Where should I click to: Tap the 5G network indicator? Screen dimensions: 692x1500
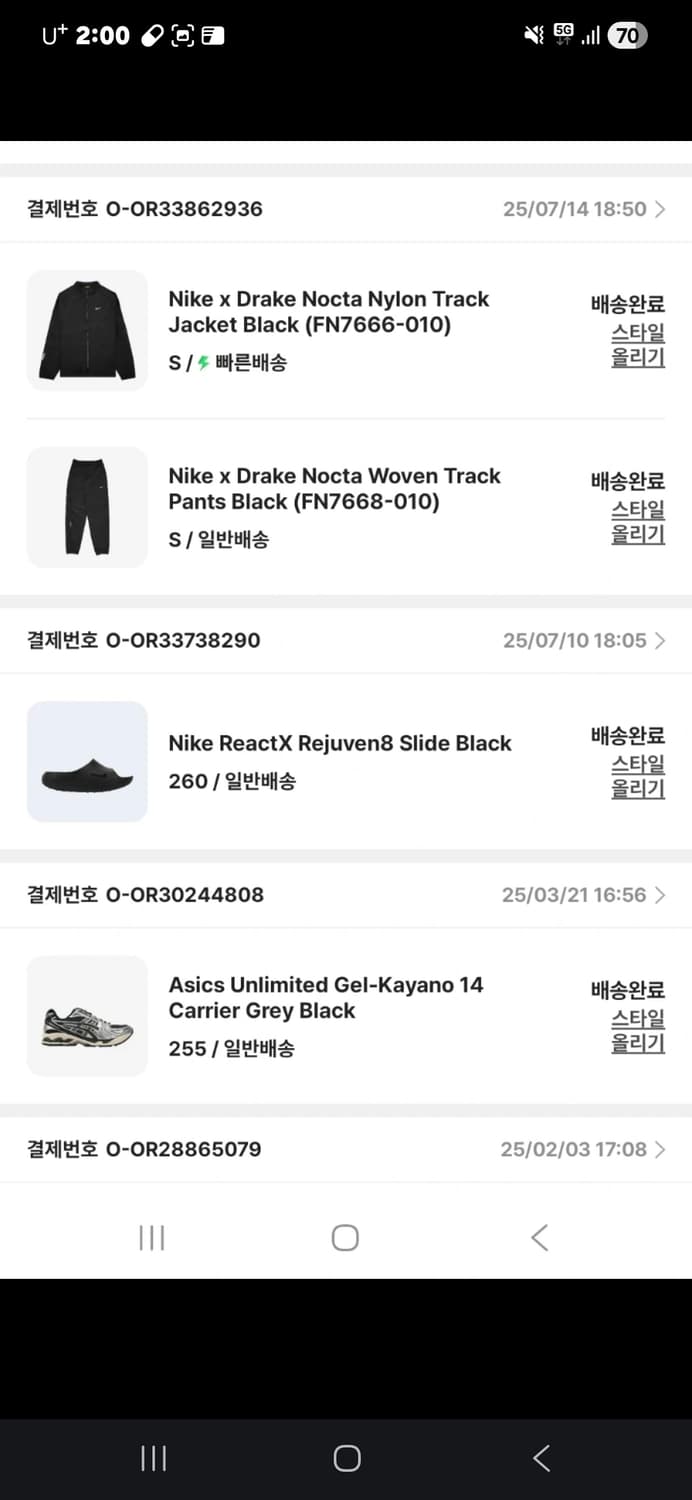click(x=562, y=32)
